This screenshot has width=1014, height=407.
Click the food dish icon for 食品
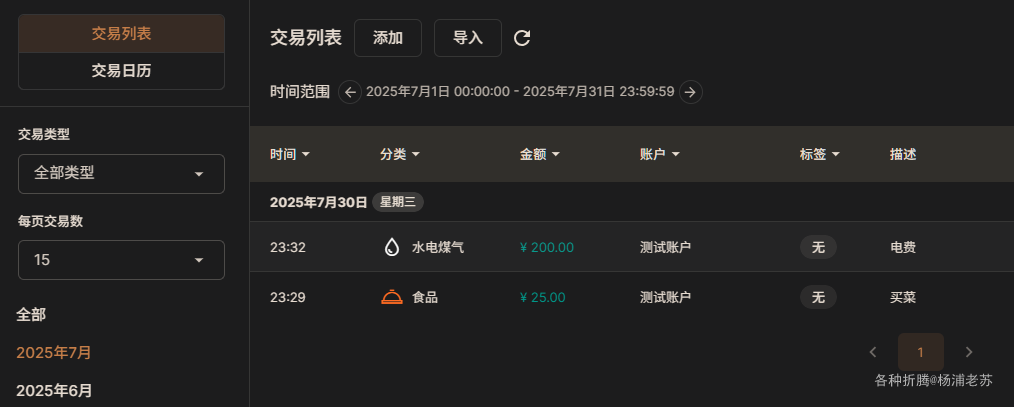click(x=392, y=297)
